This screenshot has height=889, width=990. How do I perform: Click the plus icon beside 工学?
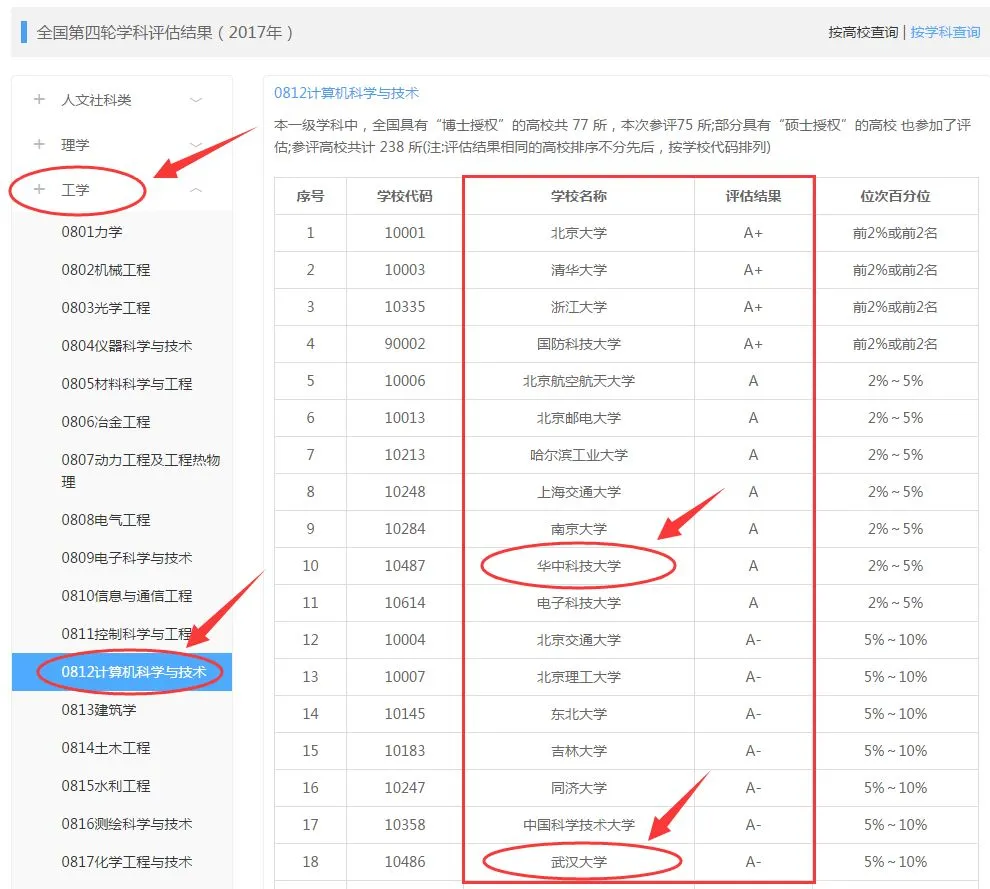[39, 189]
